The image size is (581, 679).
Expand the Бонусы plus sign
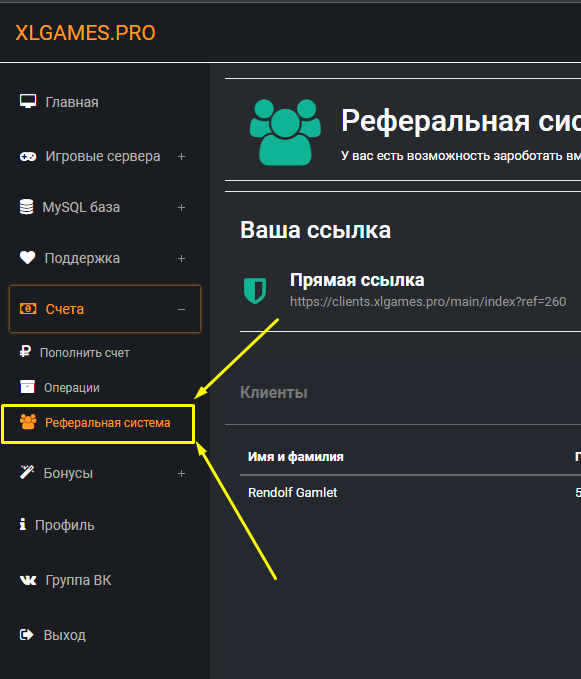(181, 474)
